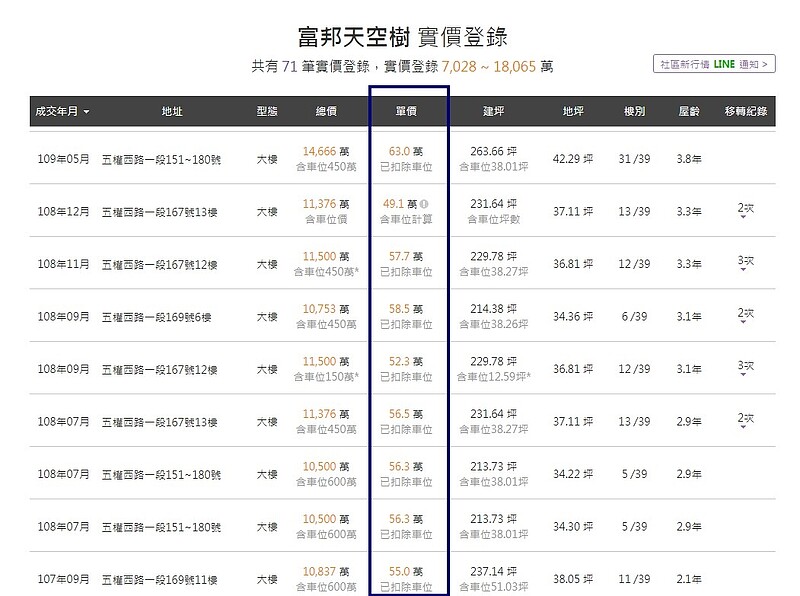Click the 富邦天空樹 實價登錄 page title
Image resolution: width=800 pixels, height=596 pixels.
[x=403, y=37]
